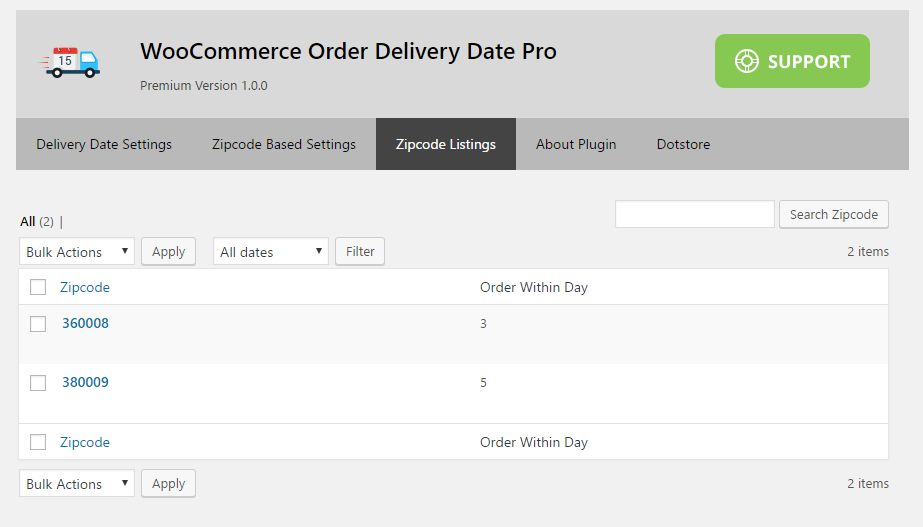Click the lifebuoy icon in Support button
Viewport: 923px width, 527px height.
[747, 61]
